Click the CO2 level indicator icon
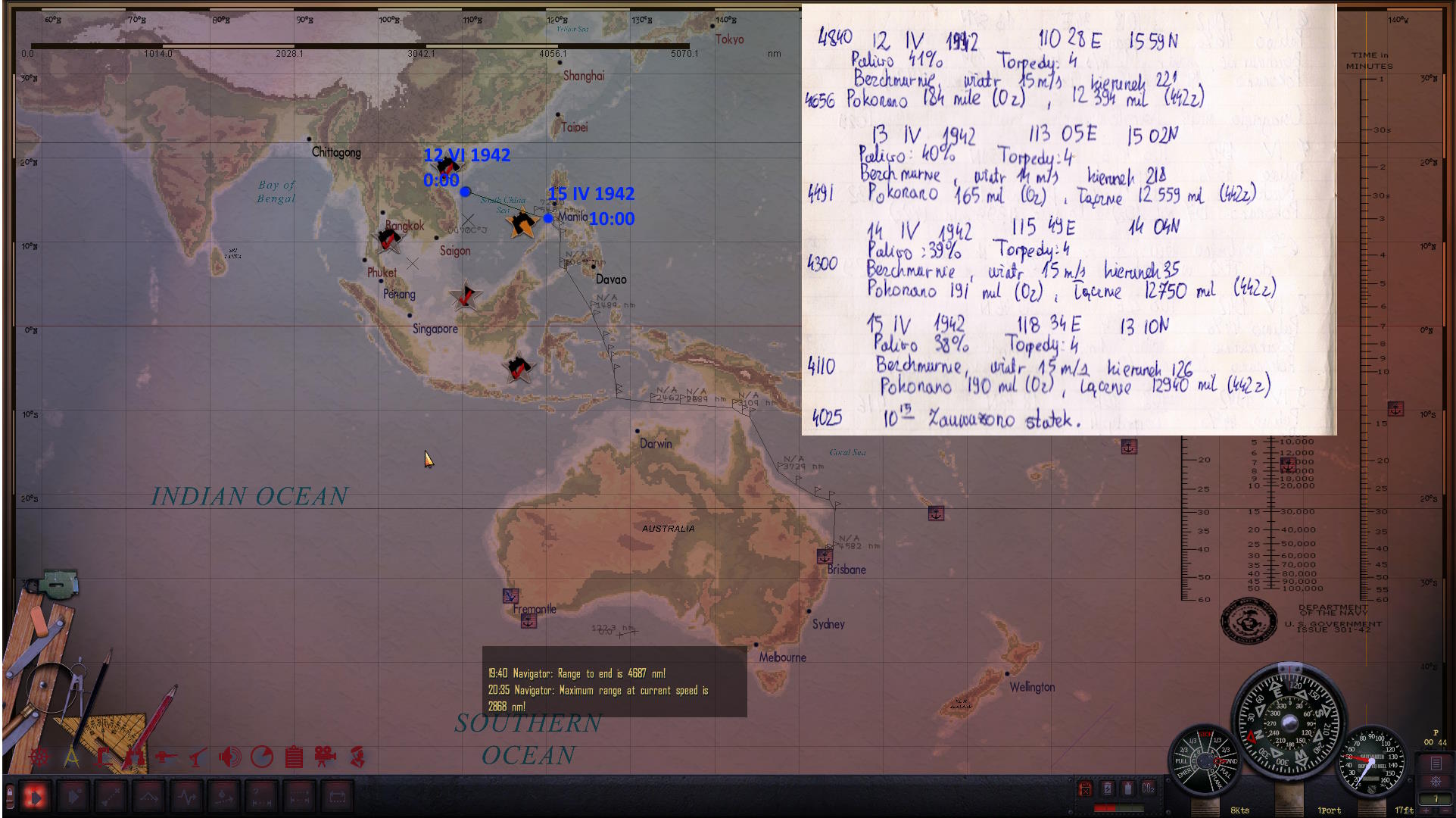This screenshot has width=1456, height=818. (1149, 788)
